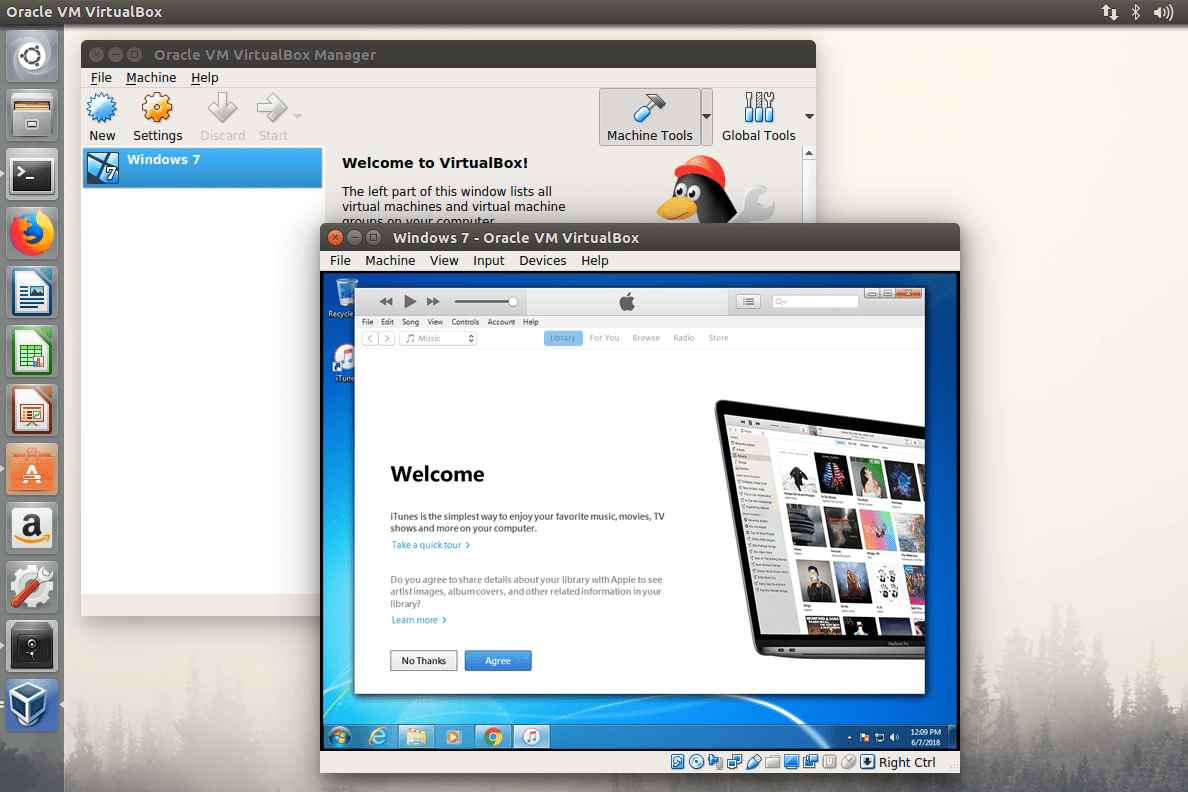Click the iTunes forward navigation arrow
The width and height of the screenshot is (1188, 792).
[x=386, y=338]
